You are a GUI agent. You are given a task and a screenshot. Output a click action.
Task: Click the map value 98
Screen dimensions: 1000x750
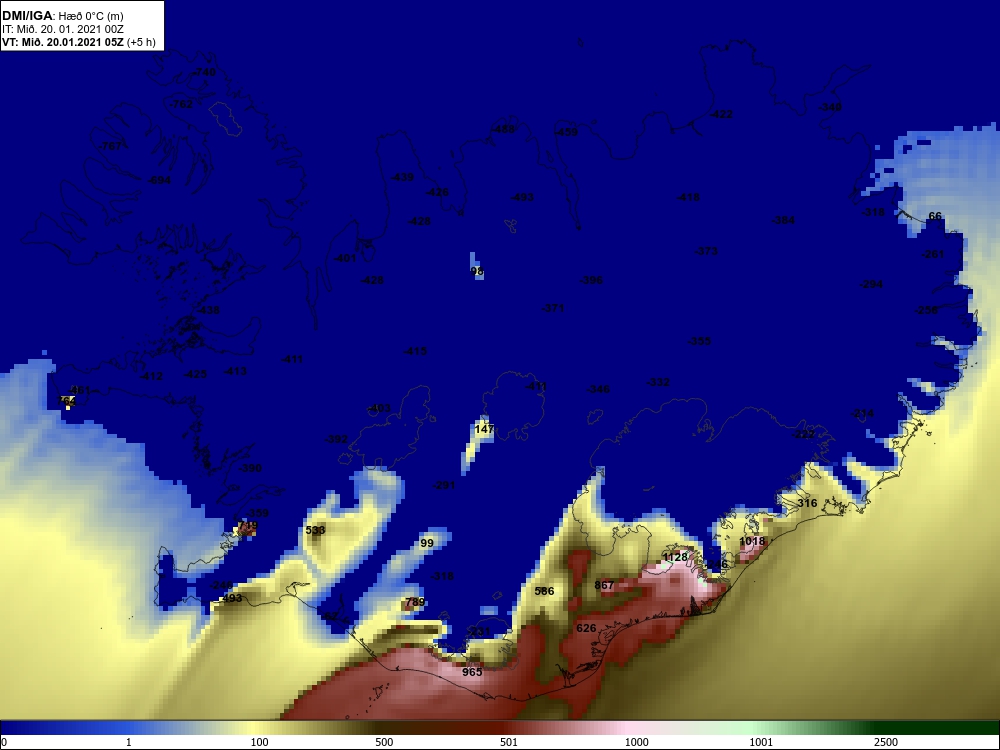[477, 271]
